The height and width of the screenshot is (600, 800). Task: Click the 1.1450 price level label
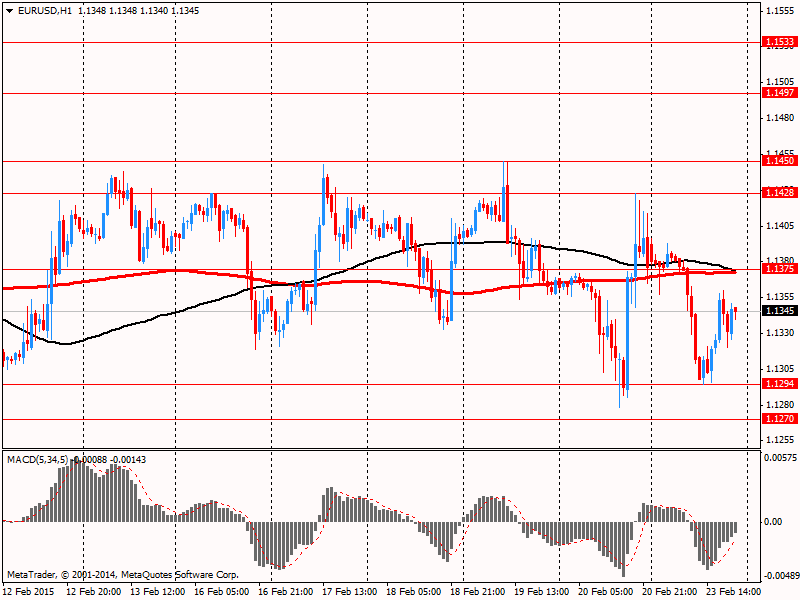[779, 161]
